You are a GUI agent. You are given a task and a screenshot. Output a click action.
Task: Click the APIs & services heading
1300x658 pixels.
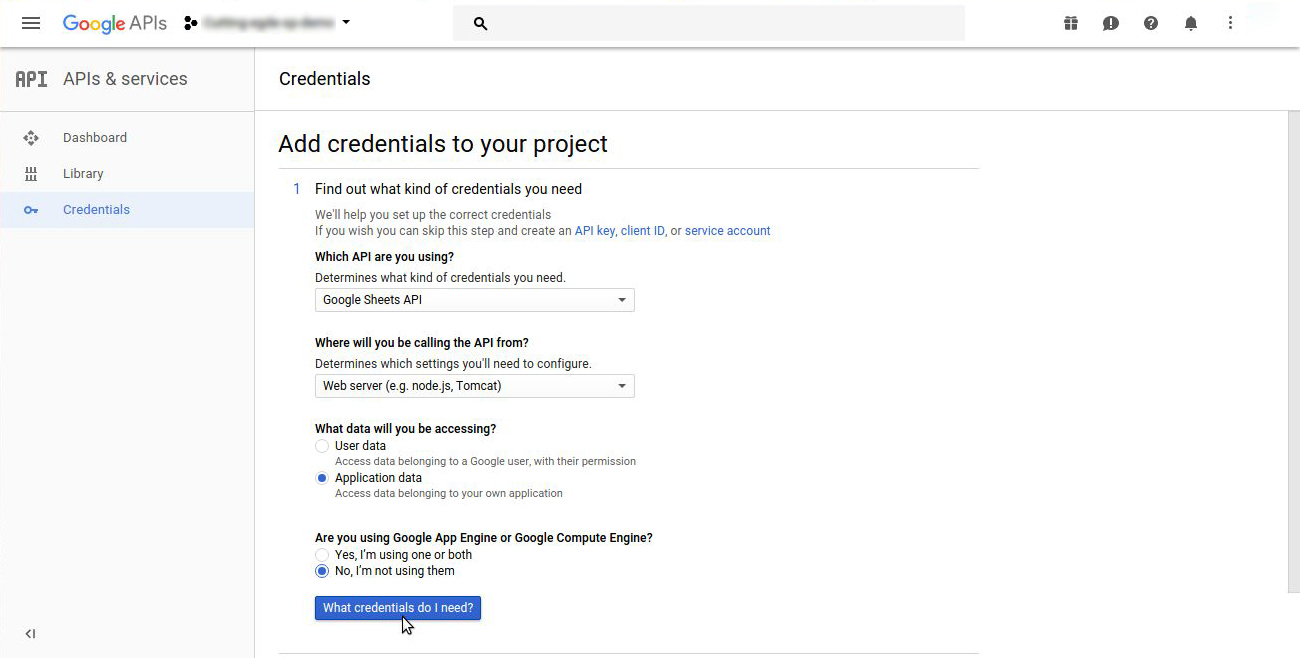tap(125, 79)
